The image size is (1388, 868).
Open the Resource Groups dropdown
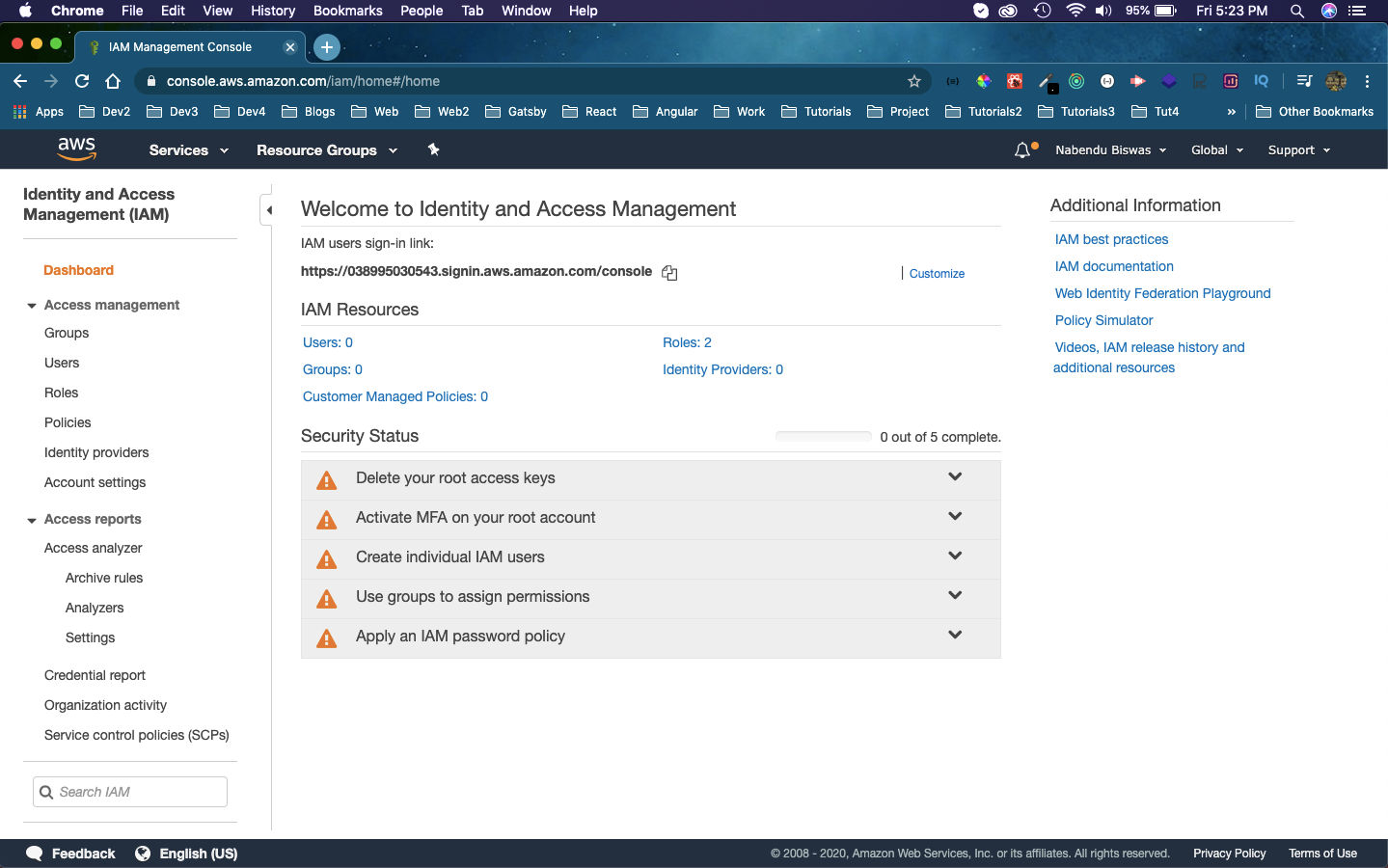point(326,150)
